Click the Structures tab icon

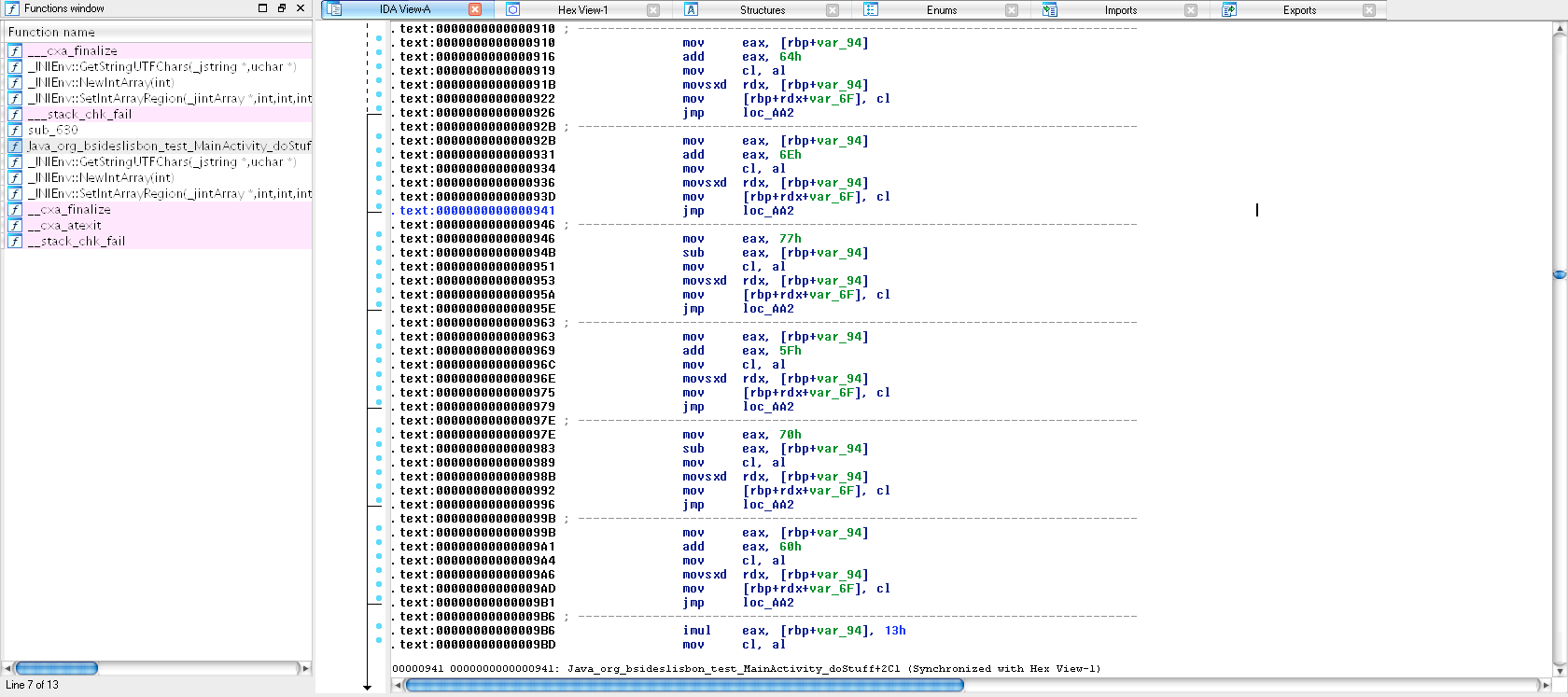pos(691,9)
